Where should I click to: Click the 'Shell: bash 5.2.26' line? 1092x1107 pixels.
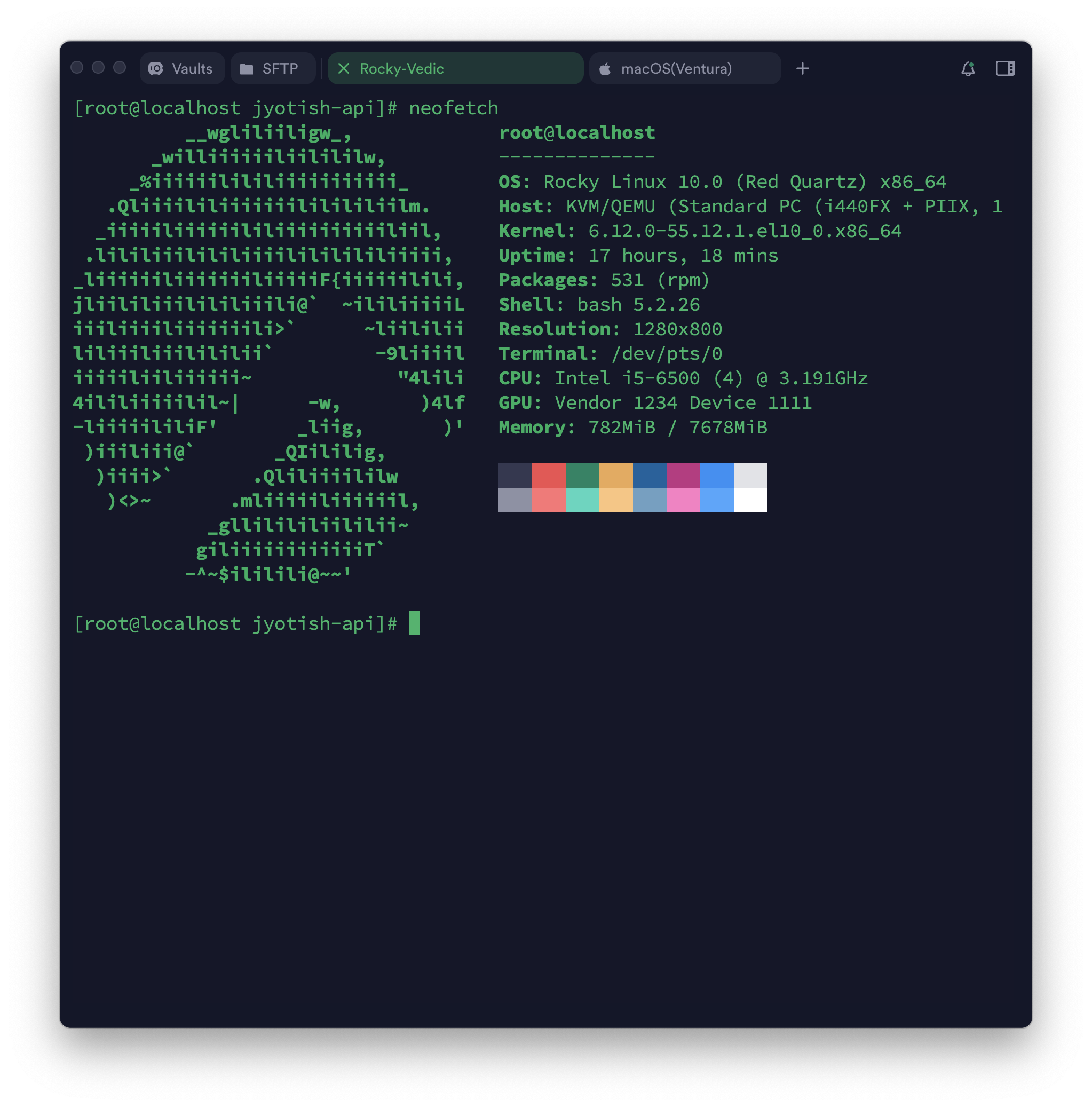point(599,305)
